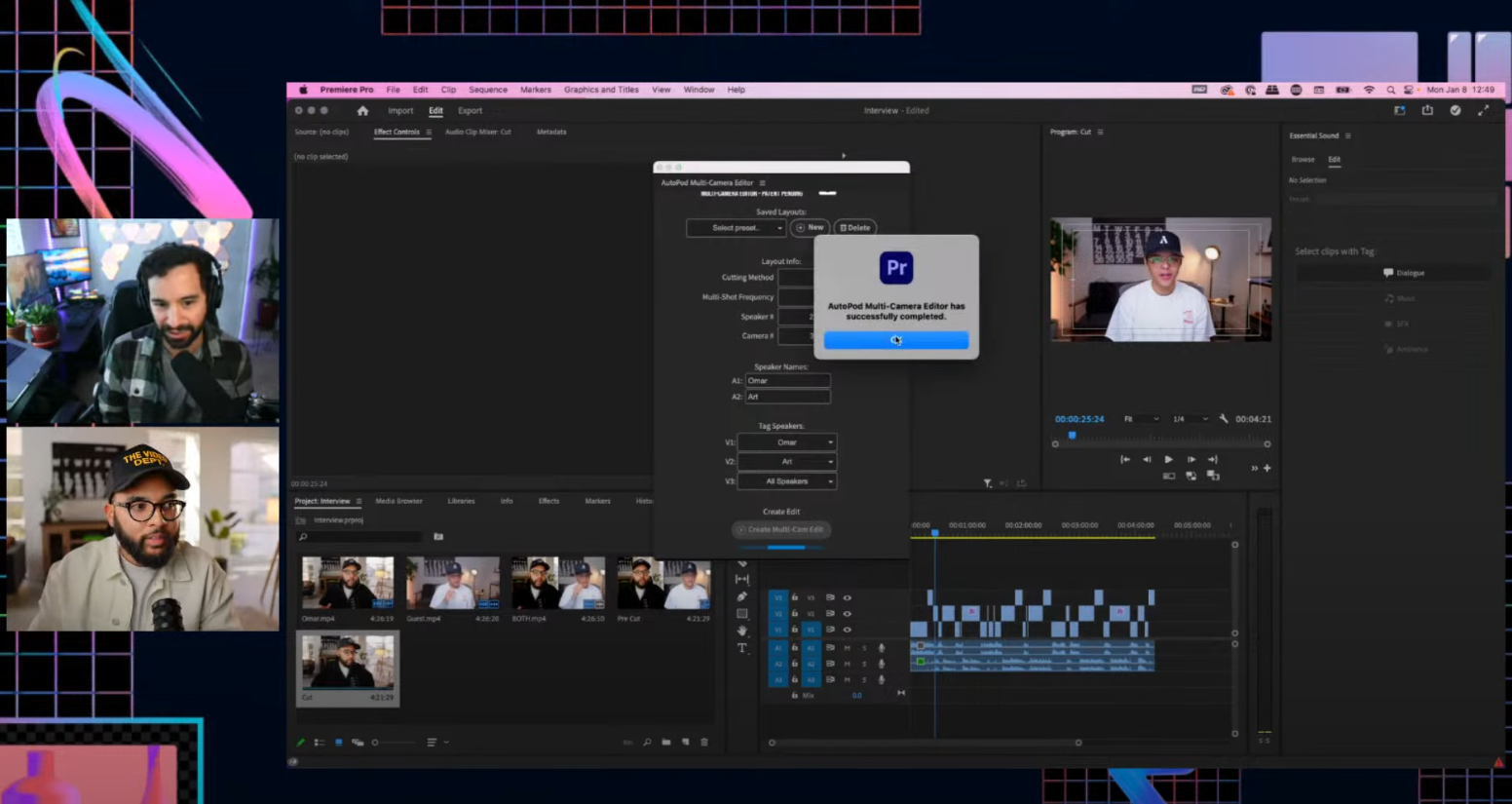This screenshot has width=1512, height=804.
Task: Open the Markers menu in the menu bar
Action: click(535, 90)
